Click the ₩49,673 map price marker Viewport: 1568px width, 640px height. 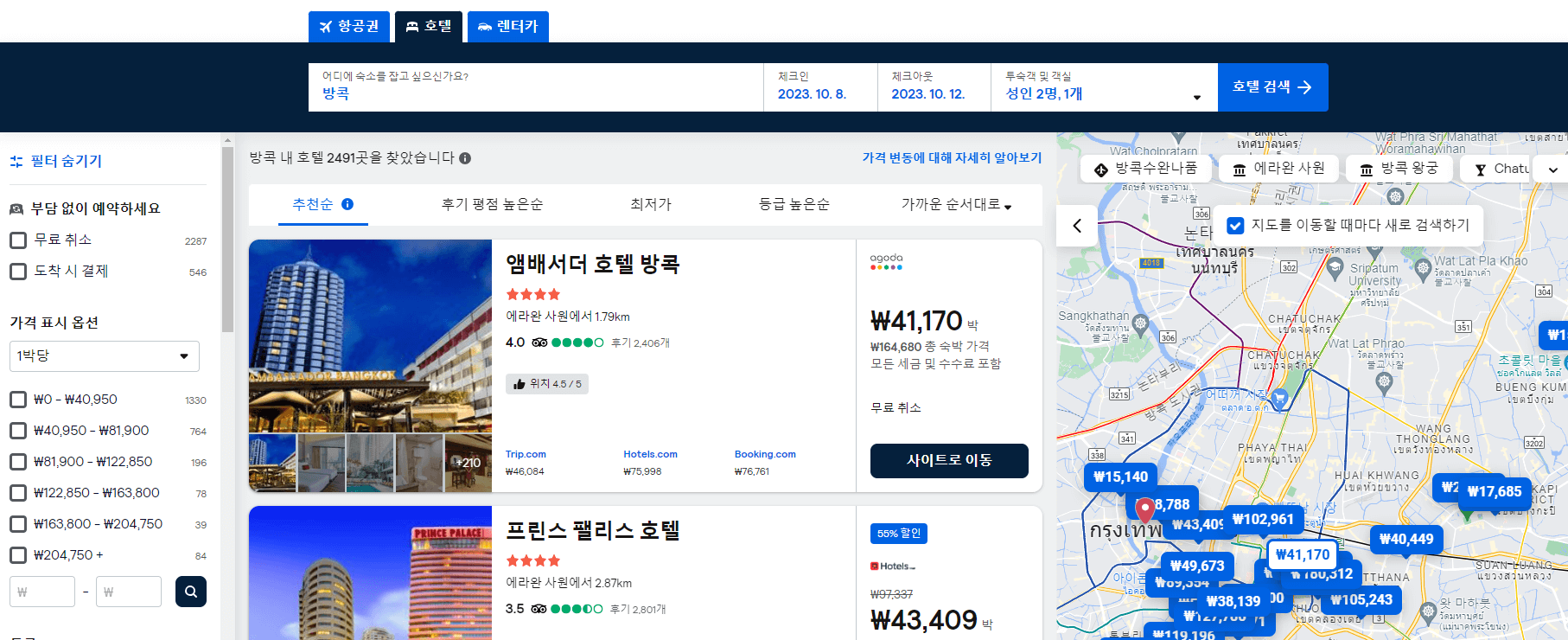(1197, 566)
